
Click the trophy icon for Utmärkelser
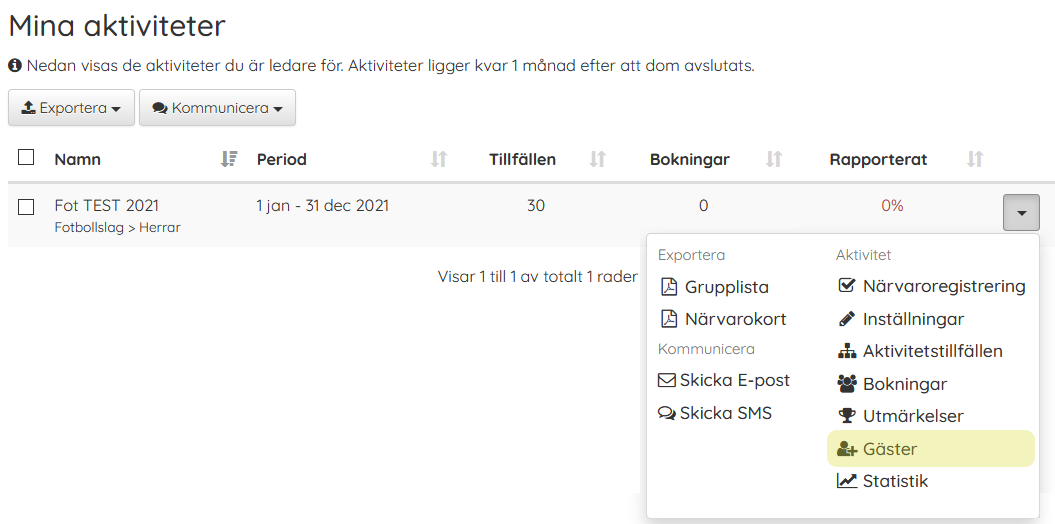pyautogui.click(x=847, y=416)
